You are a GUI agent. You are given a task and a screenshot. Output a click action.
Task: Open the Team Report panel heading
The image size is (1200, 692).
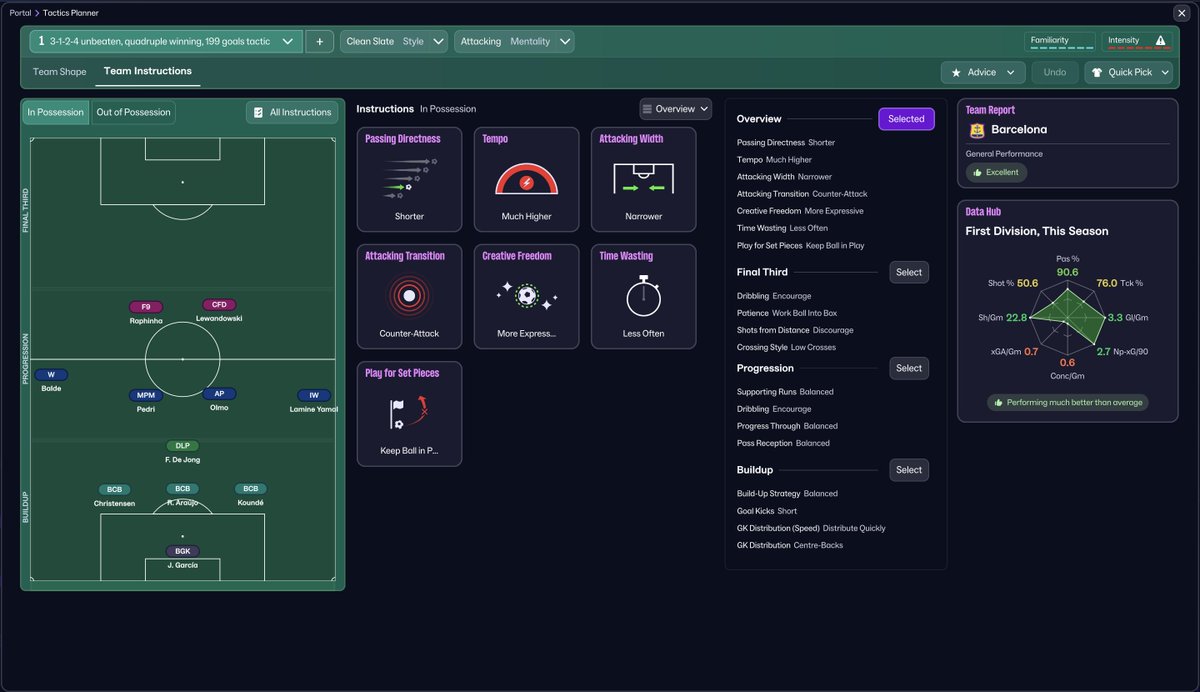point(990,110)
